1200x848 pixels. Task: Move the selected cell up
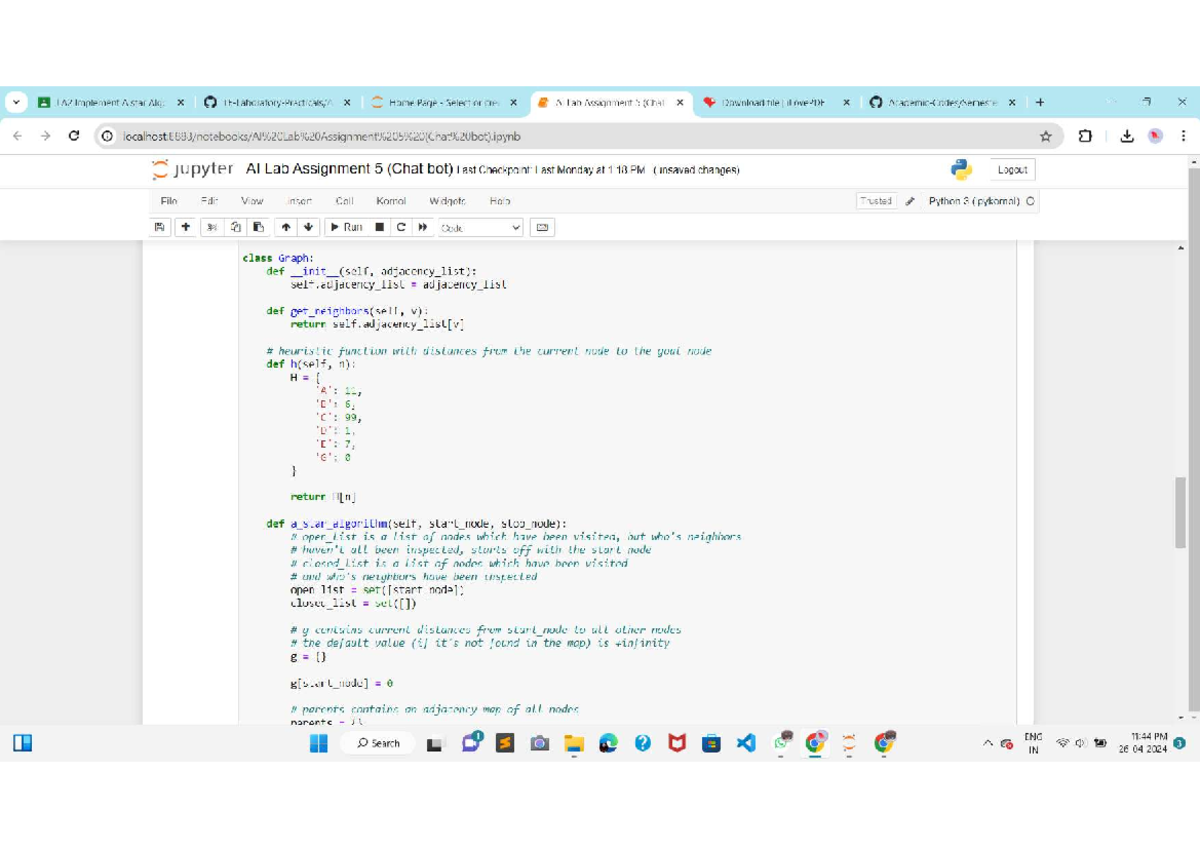point(286,227)
